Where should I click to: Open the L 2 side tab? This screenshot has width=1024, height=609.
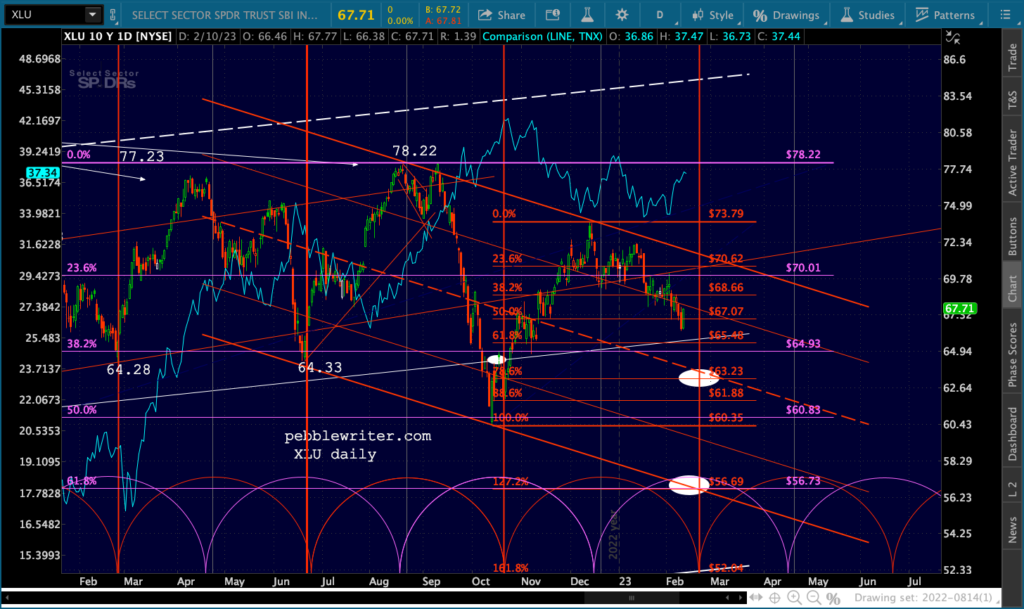tap(1012, 490)
